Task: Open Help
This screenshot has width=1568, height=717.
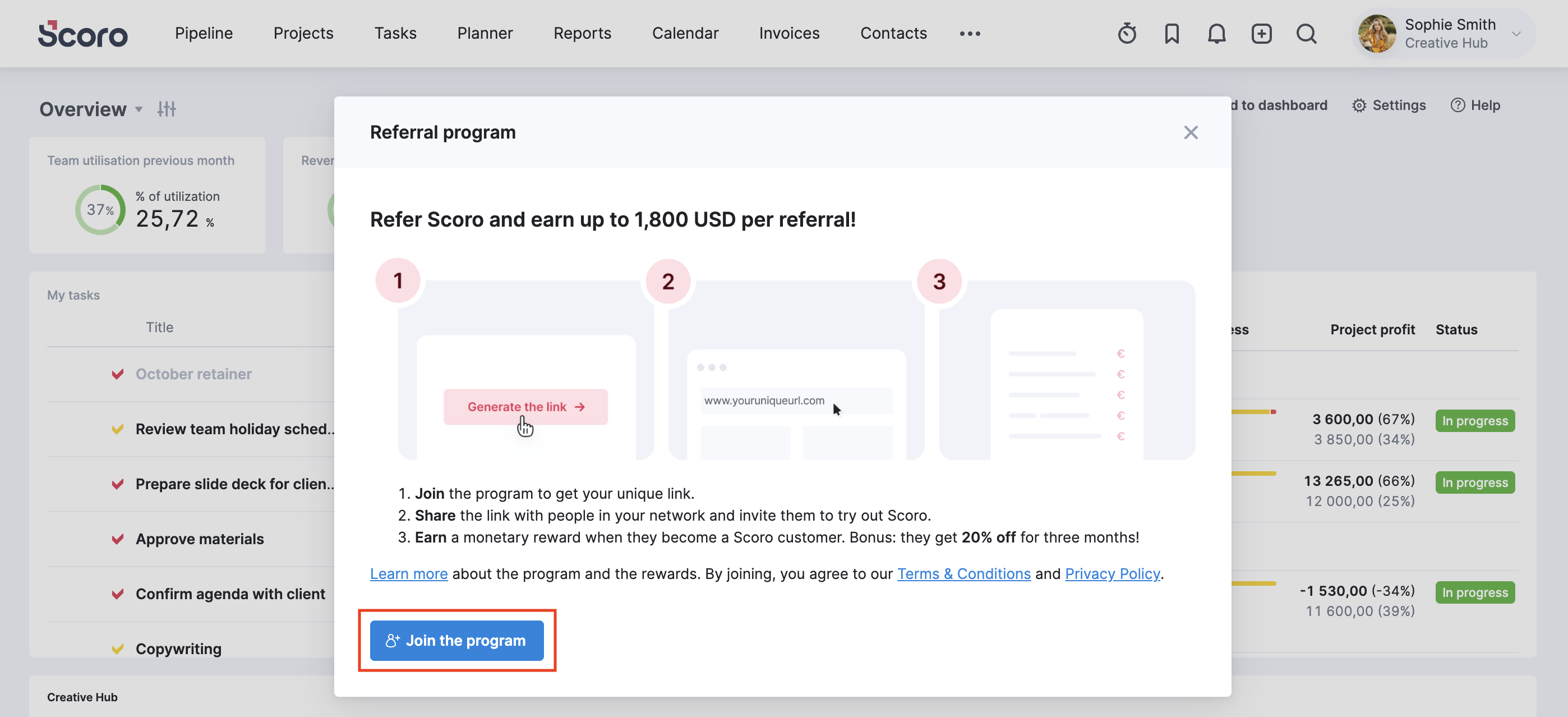Action: (x=1475, y=105)
